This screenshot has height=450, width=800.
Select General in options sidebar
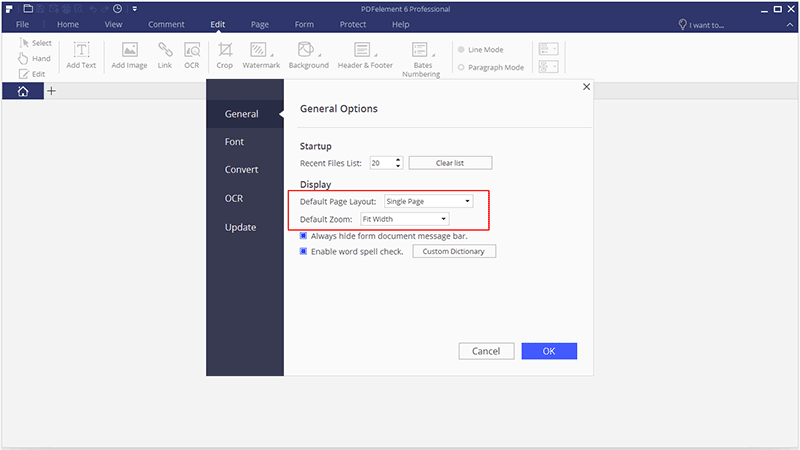point(245,114)
